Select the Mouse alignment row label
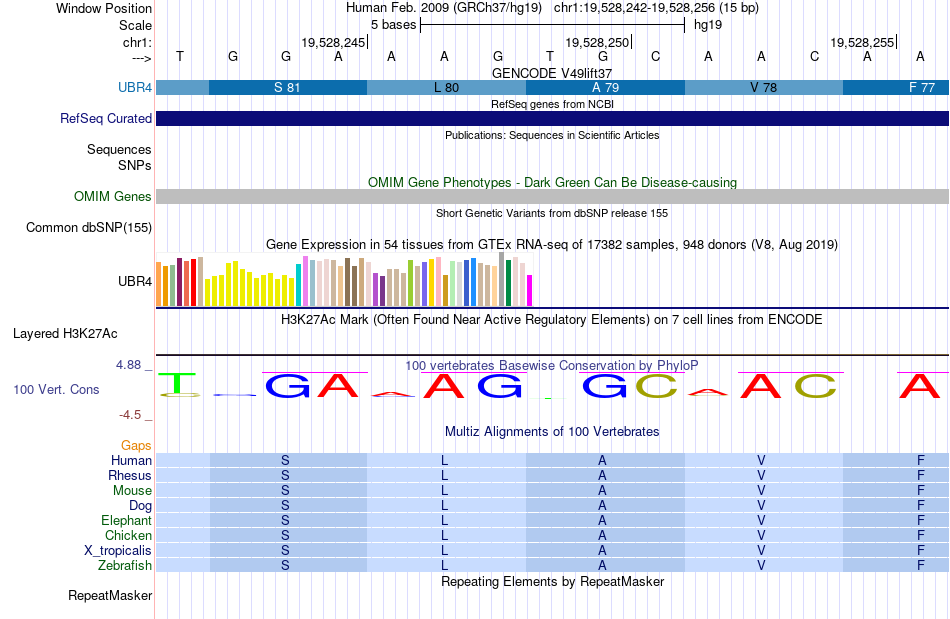950x619 pixels. [132, 490]
